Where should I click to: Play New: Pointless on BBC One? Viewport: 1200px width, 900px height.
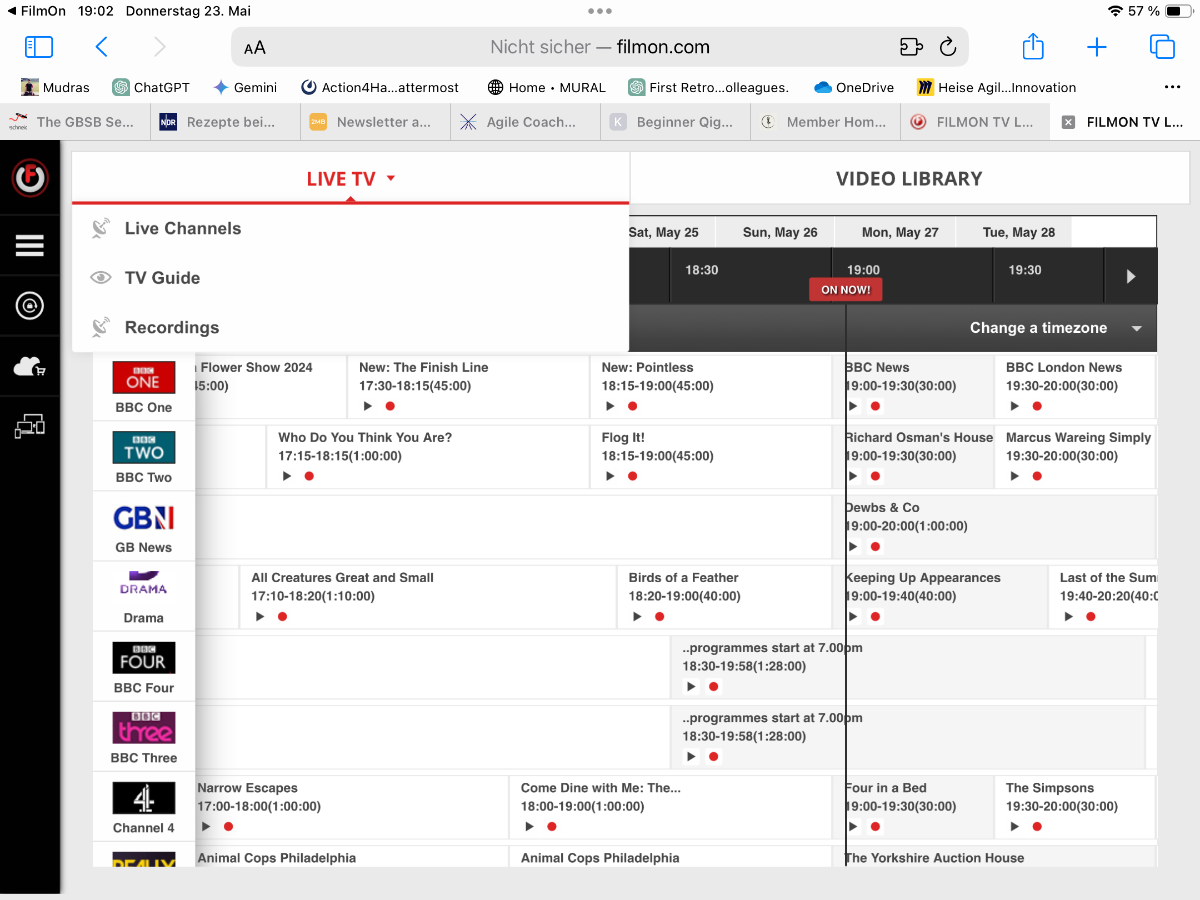(x=610, y=406)
